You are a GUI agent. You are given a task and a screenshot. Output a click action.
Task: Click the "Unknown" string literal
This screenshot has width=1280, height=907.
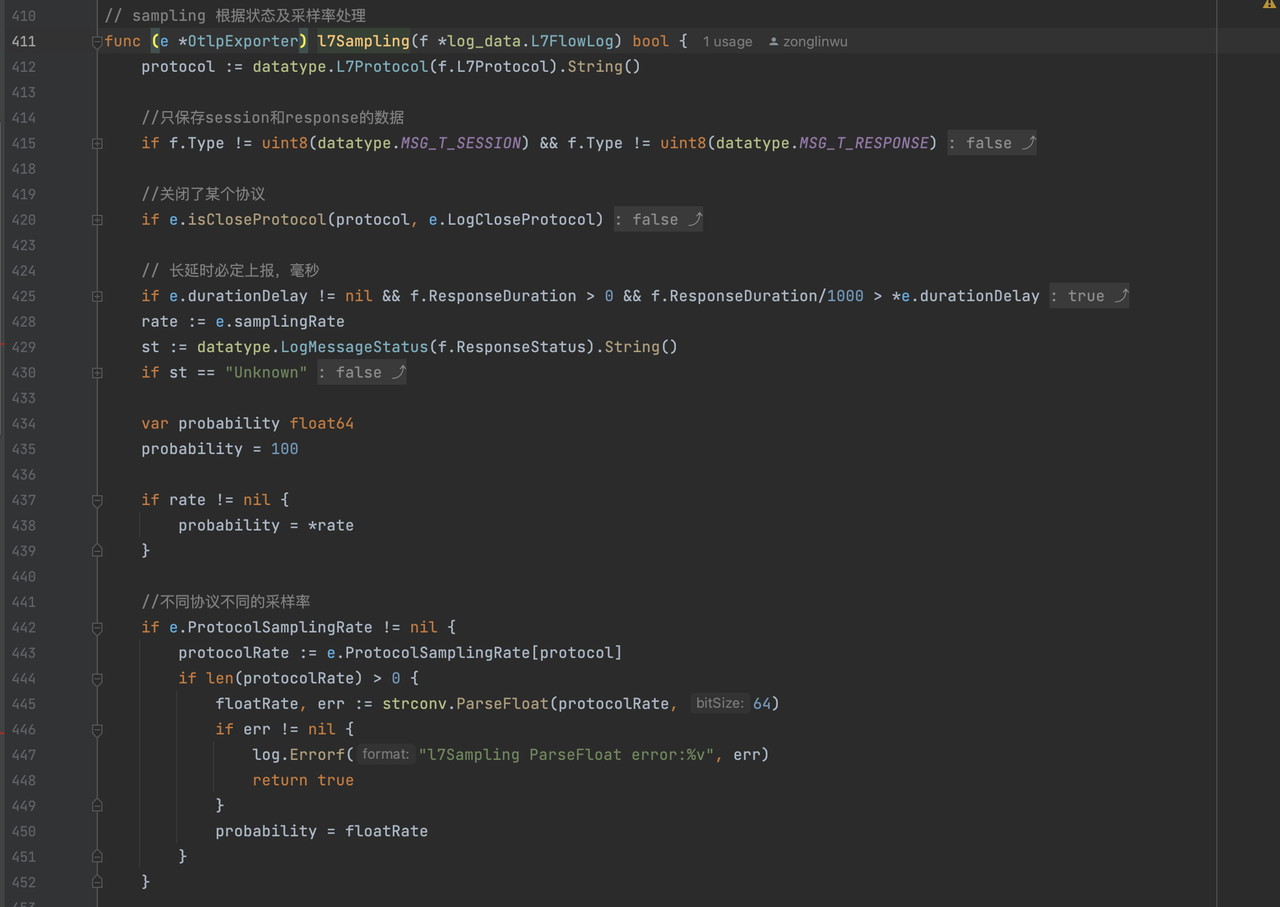coord(266,372)
